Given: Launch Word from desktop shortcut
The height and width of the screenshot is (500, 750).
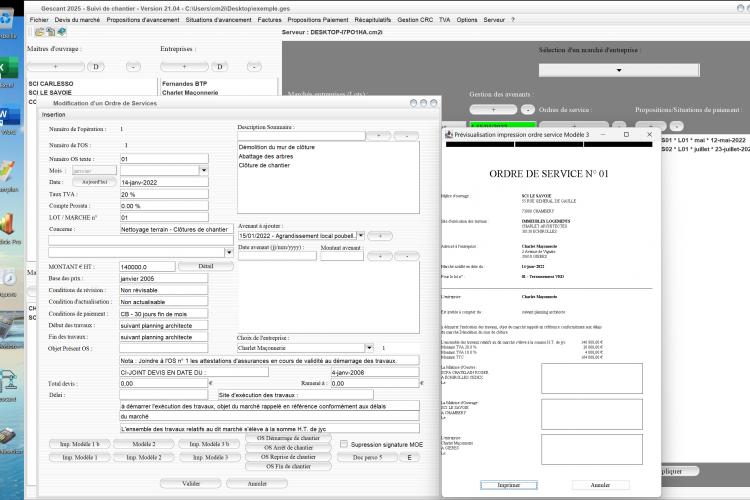Looking at the screenshot, I should [8, 116].
